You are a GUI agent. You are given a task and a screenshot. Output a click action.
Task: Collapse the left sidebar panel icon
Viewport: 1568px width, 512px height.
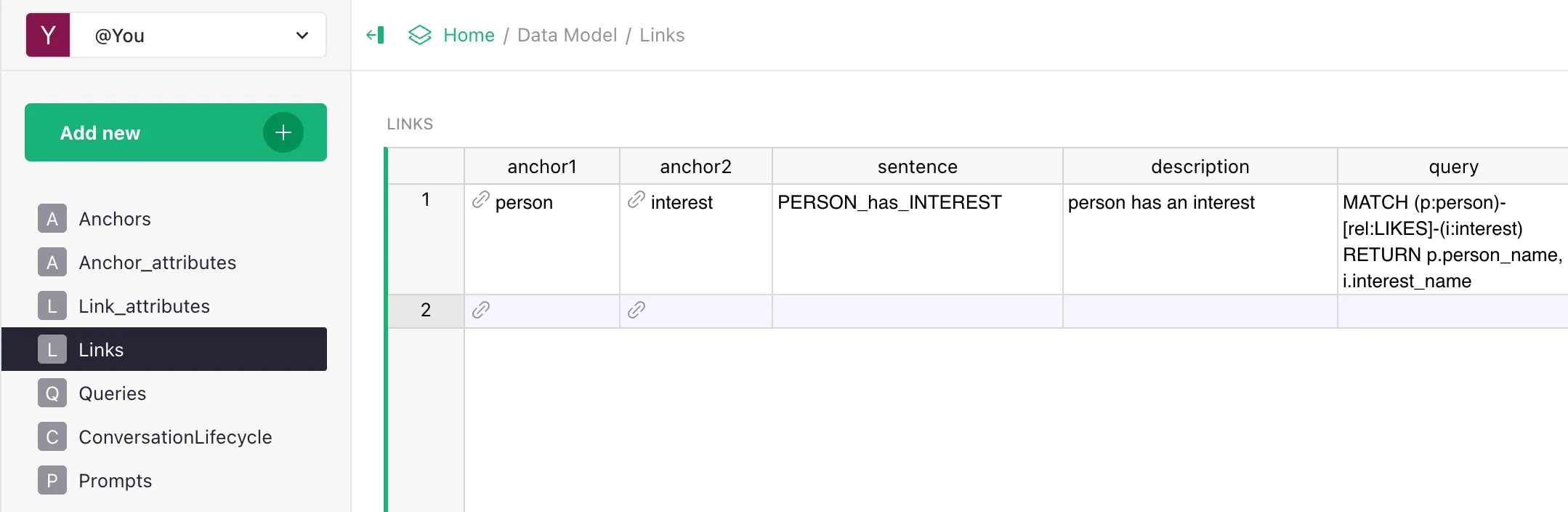coord(375,35)
